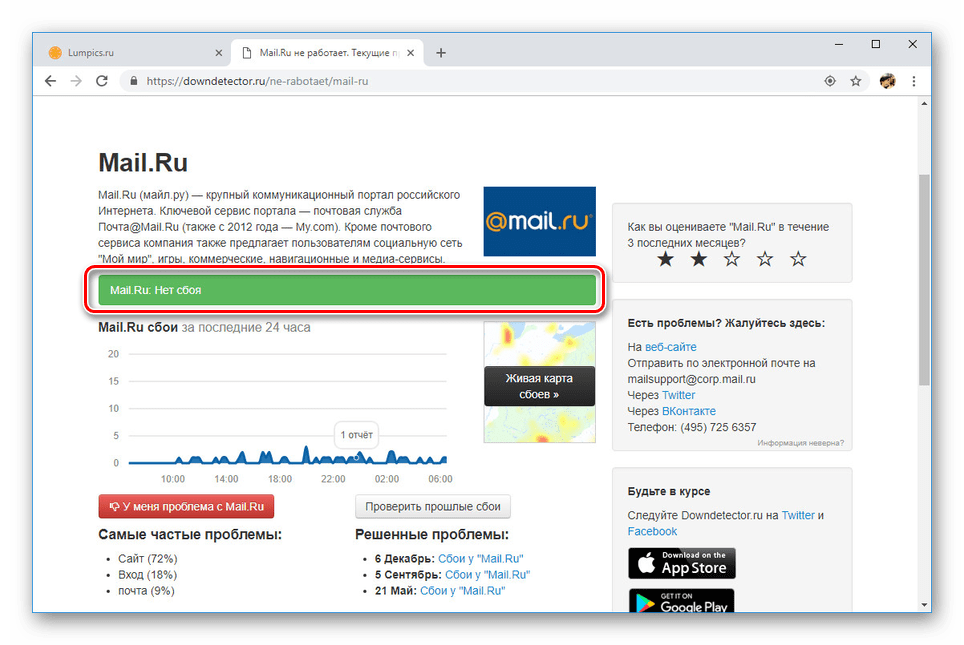This screenshot has height=645, width=964.
Task: Open the Chrome three-dot menu
Action: click(x=914, y=81)
